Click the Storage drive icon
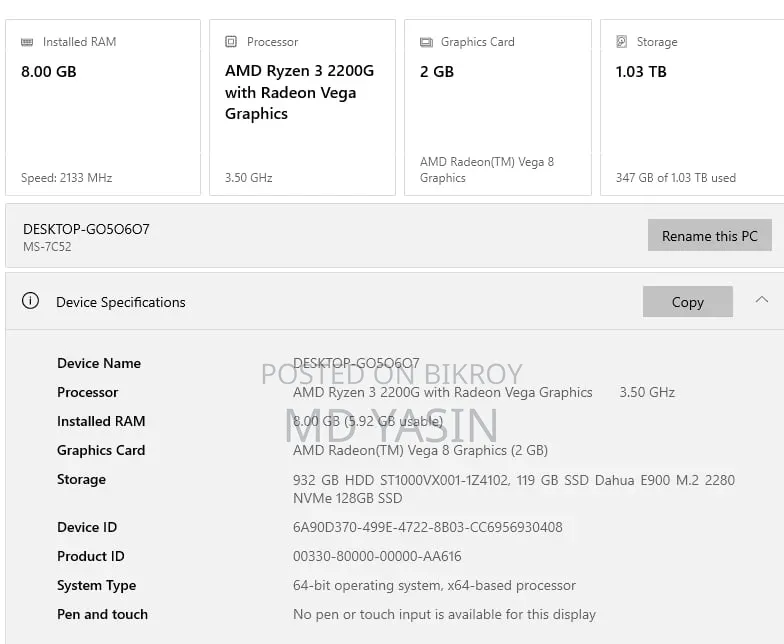 [x=622, y=42]
